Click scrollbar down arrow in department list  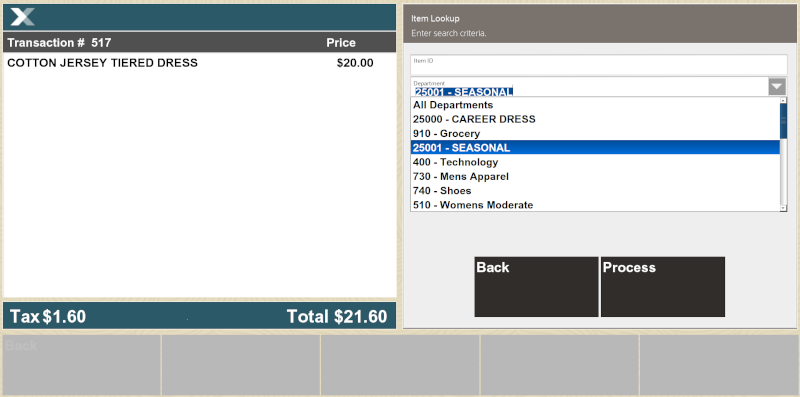coord(783,208)
